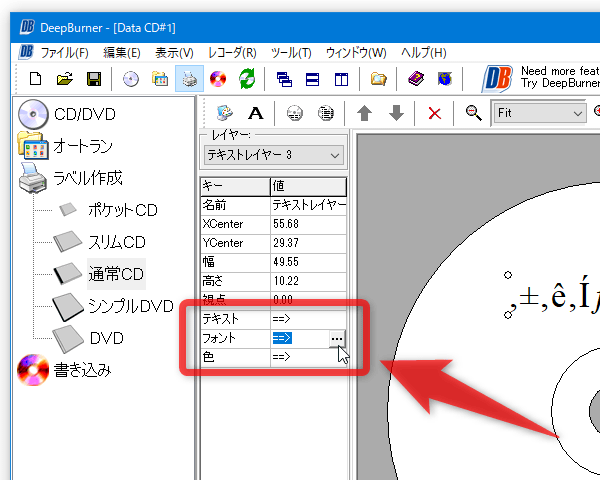Click the Save floppy disk icon
This screenshot has height=480, width=600.
point(94,79)
